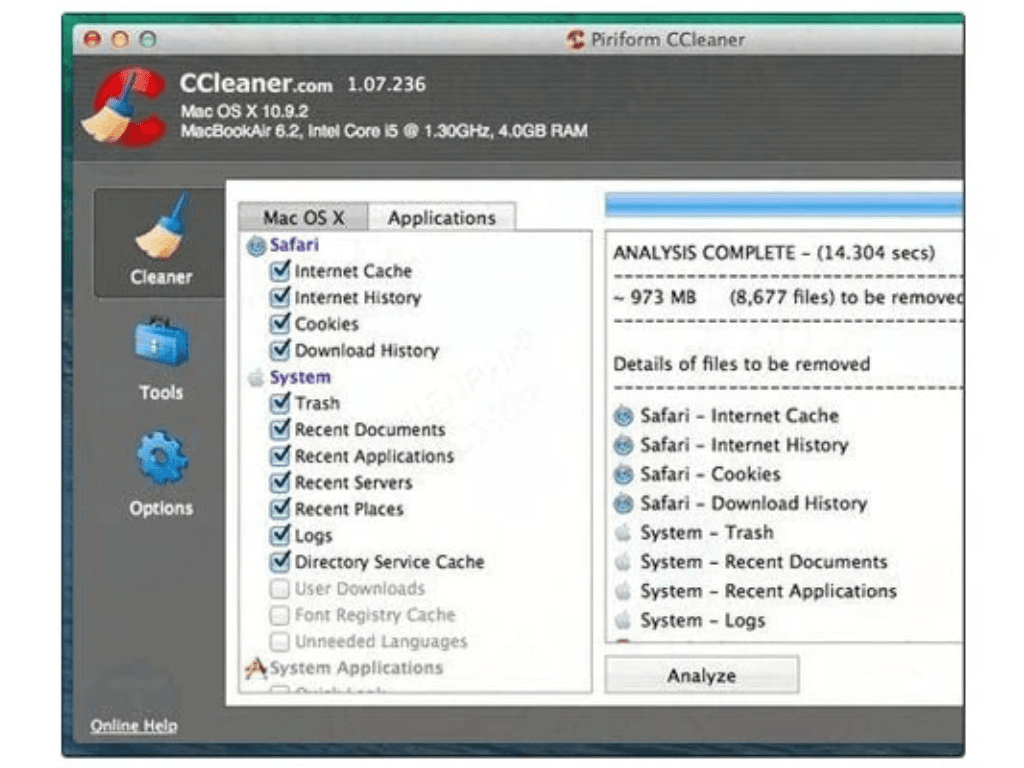Image resolution: width=1024 pixels, height=768 pixels.
Task: Switch to the Applications tab
Action: tap(441, 218)
